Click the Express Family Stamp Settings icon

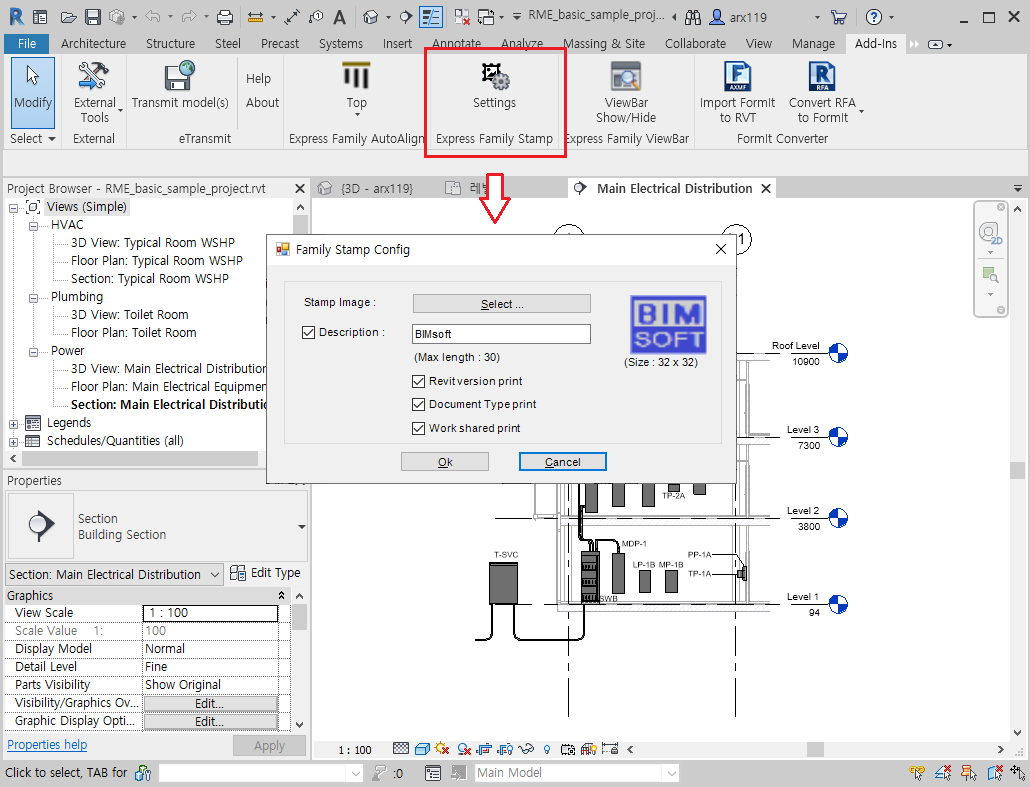coord(494,78)
